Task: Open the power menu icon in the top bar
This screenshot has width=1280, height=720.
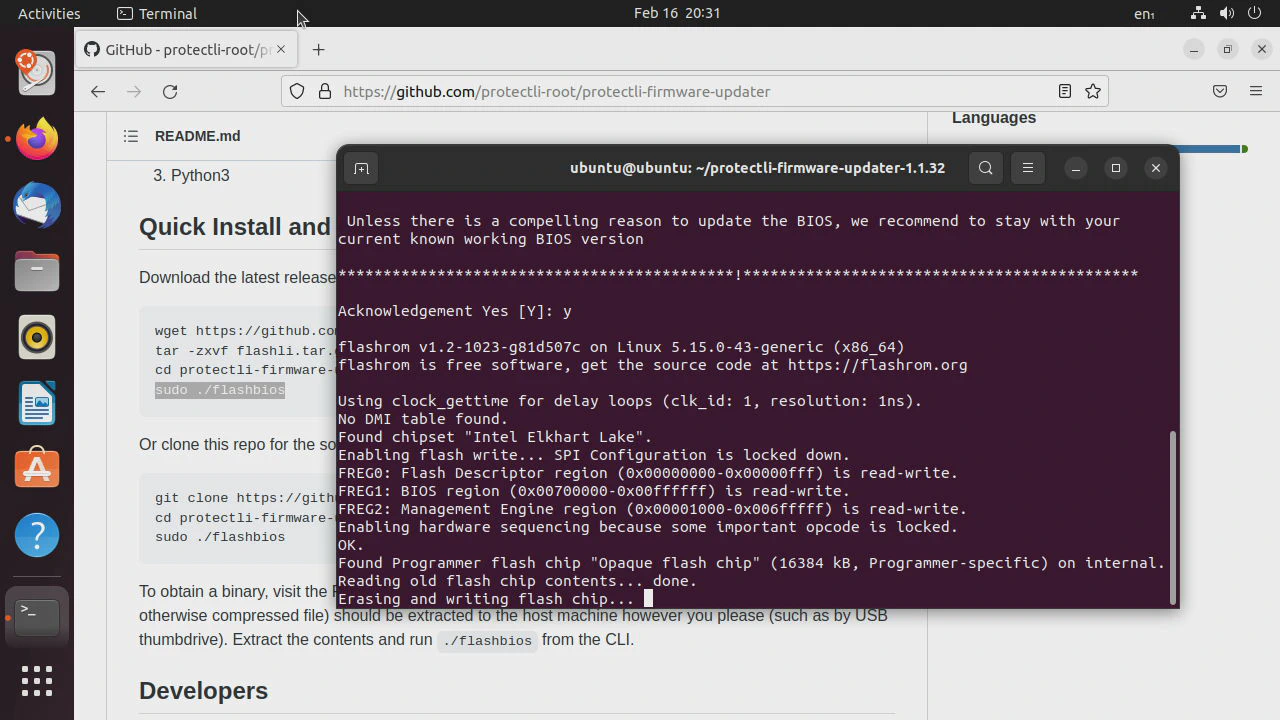Action: point(1255,13)
